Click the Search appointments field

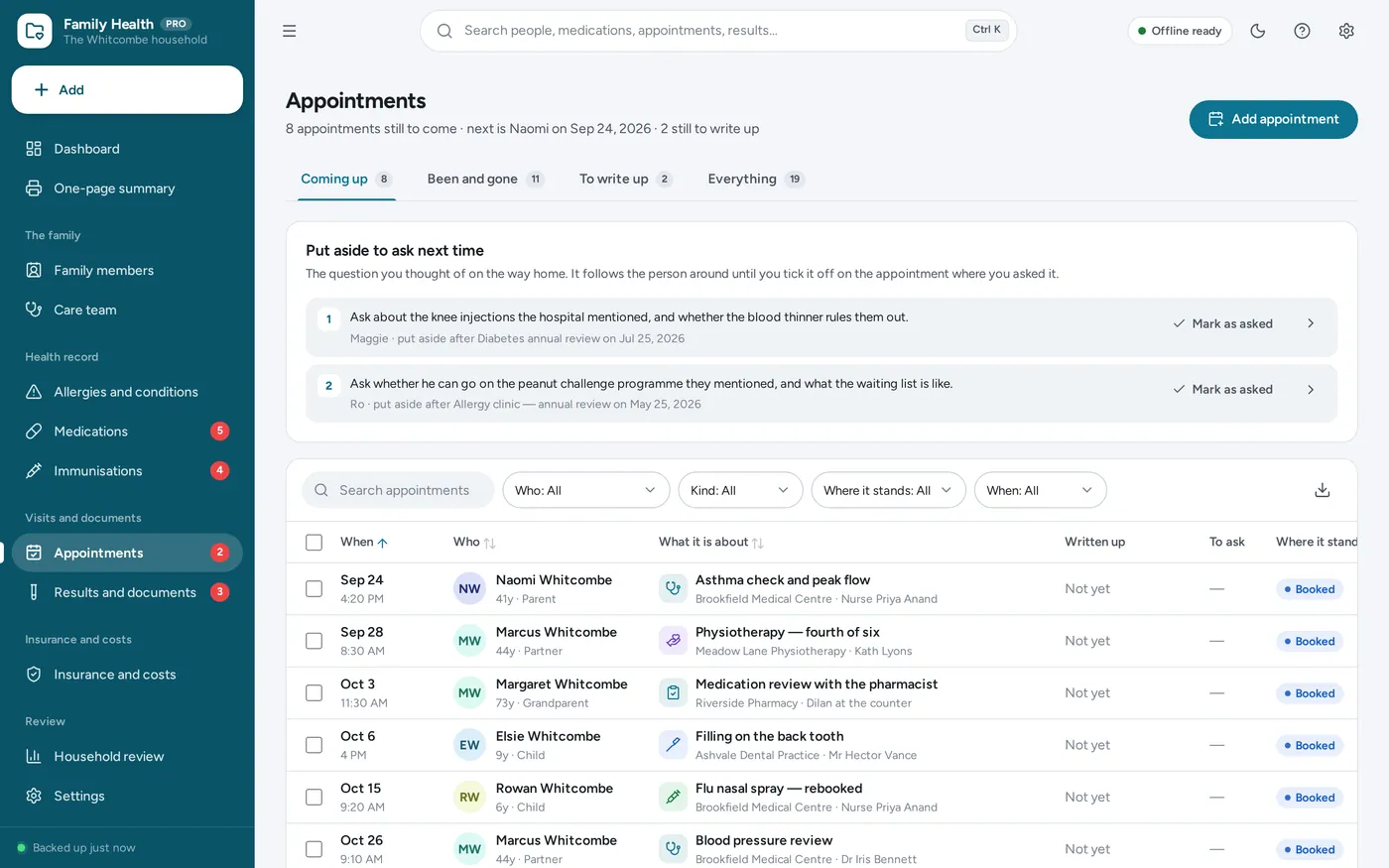pos(398,490)
